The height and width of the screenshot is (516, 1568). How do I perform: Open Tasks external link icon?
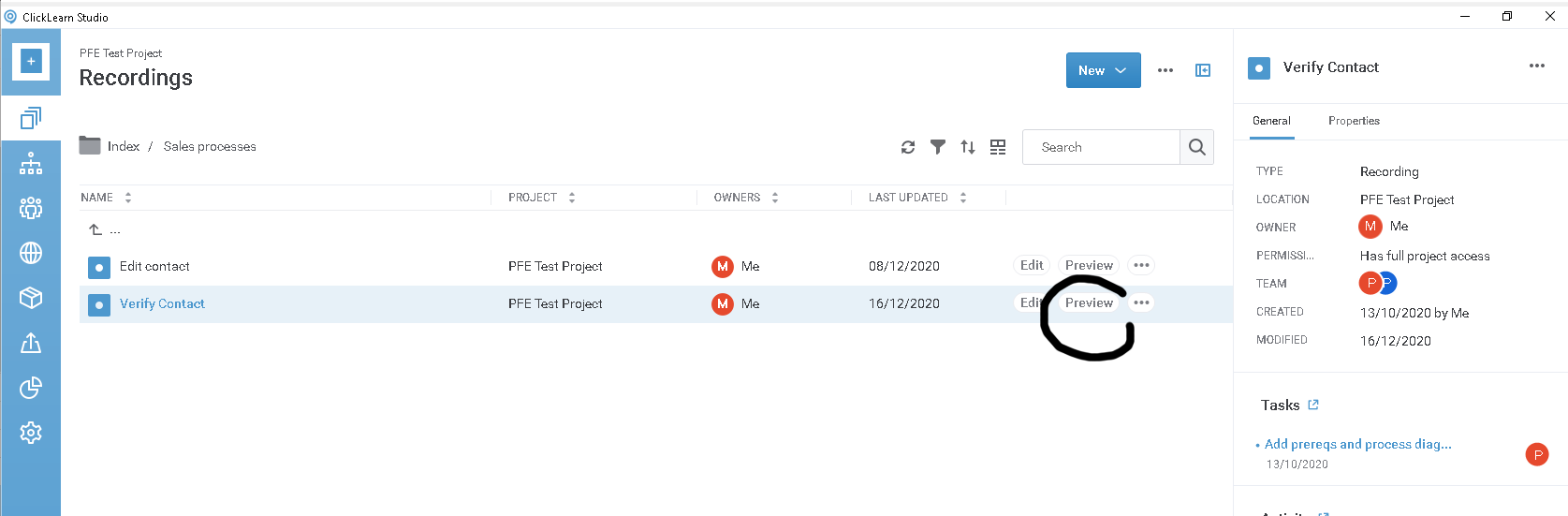pos(1313,405)
